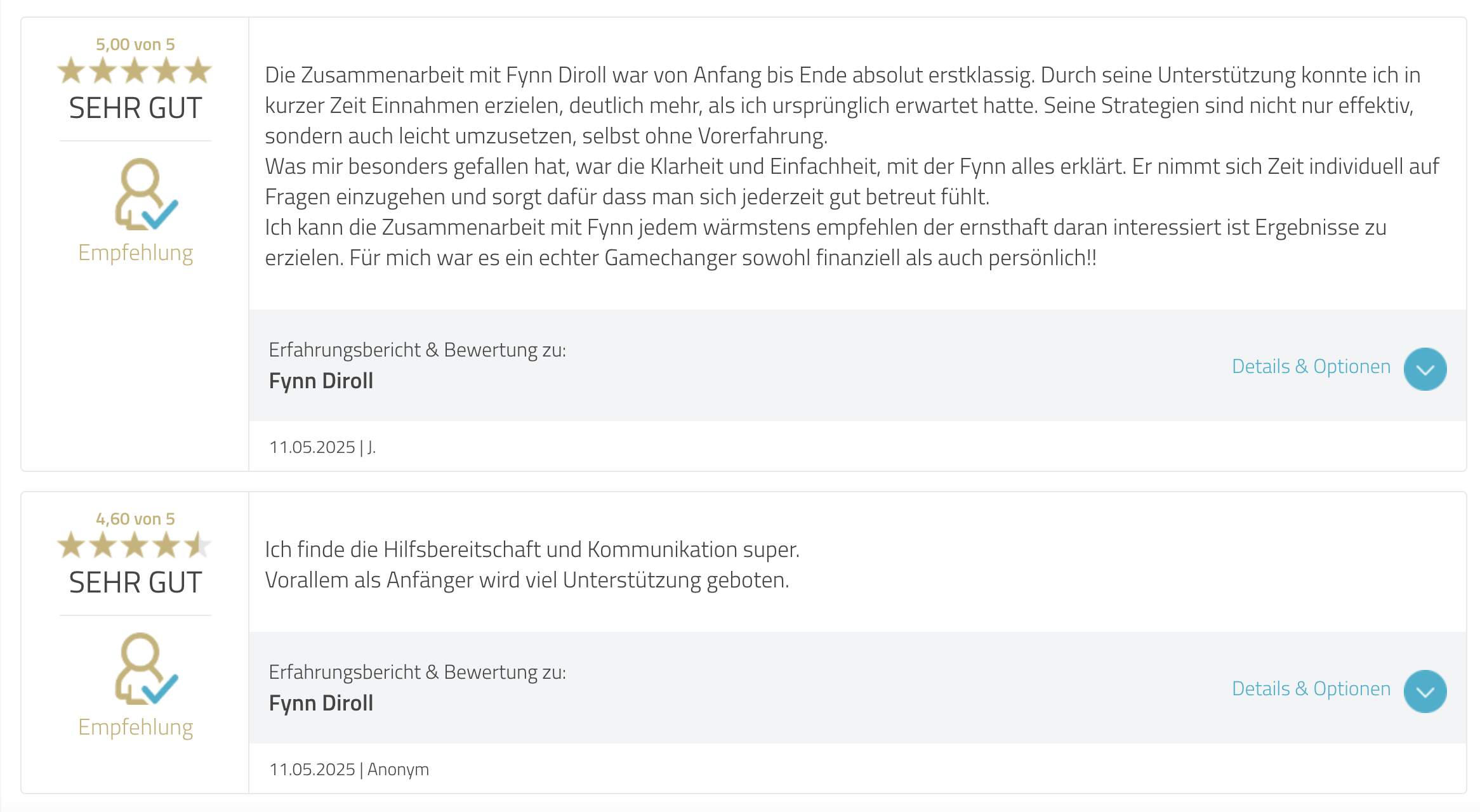This screenshot has height=812, width=1480.
Task: Open Details & Optionen link in second review
Action: [x=1311, y=688]
